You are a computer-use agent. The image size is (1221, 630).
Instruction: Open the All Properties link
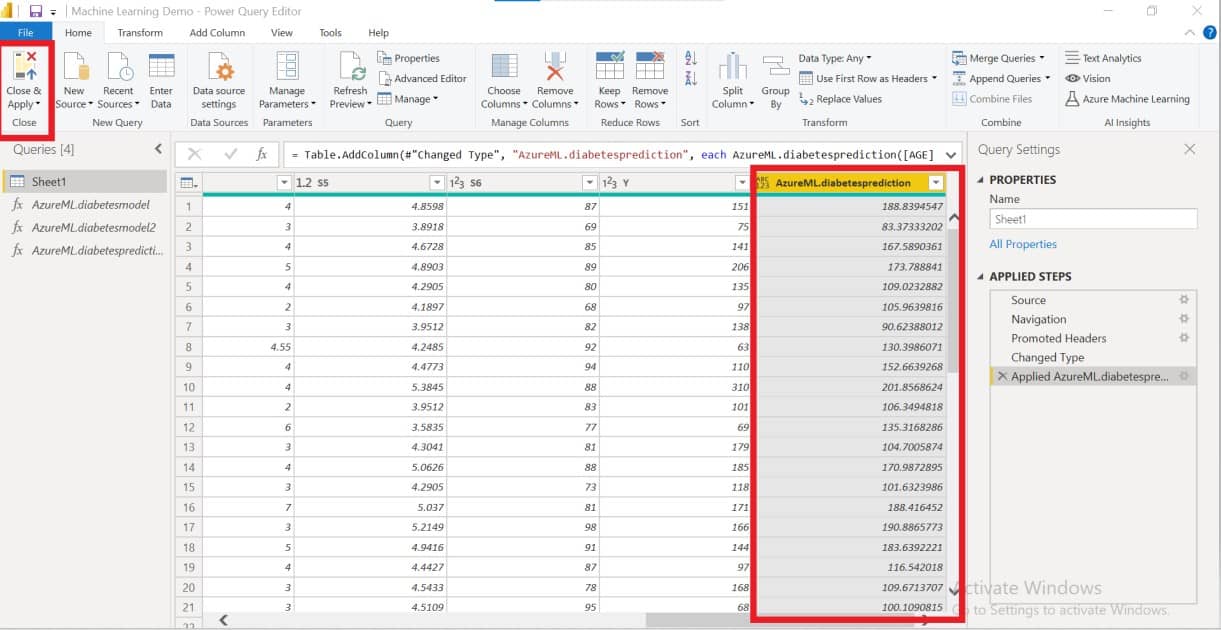tap(1023, 244)
